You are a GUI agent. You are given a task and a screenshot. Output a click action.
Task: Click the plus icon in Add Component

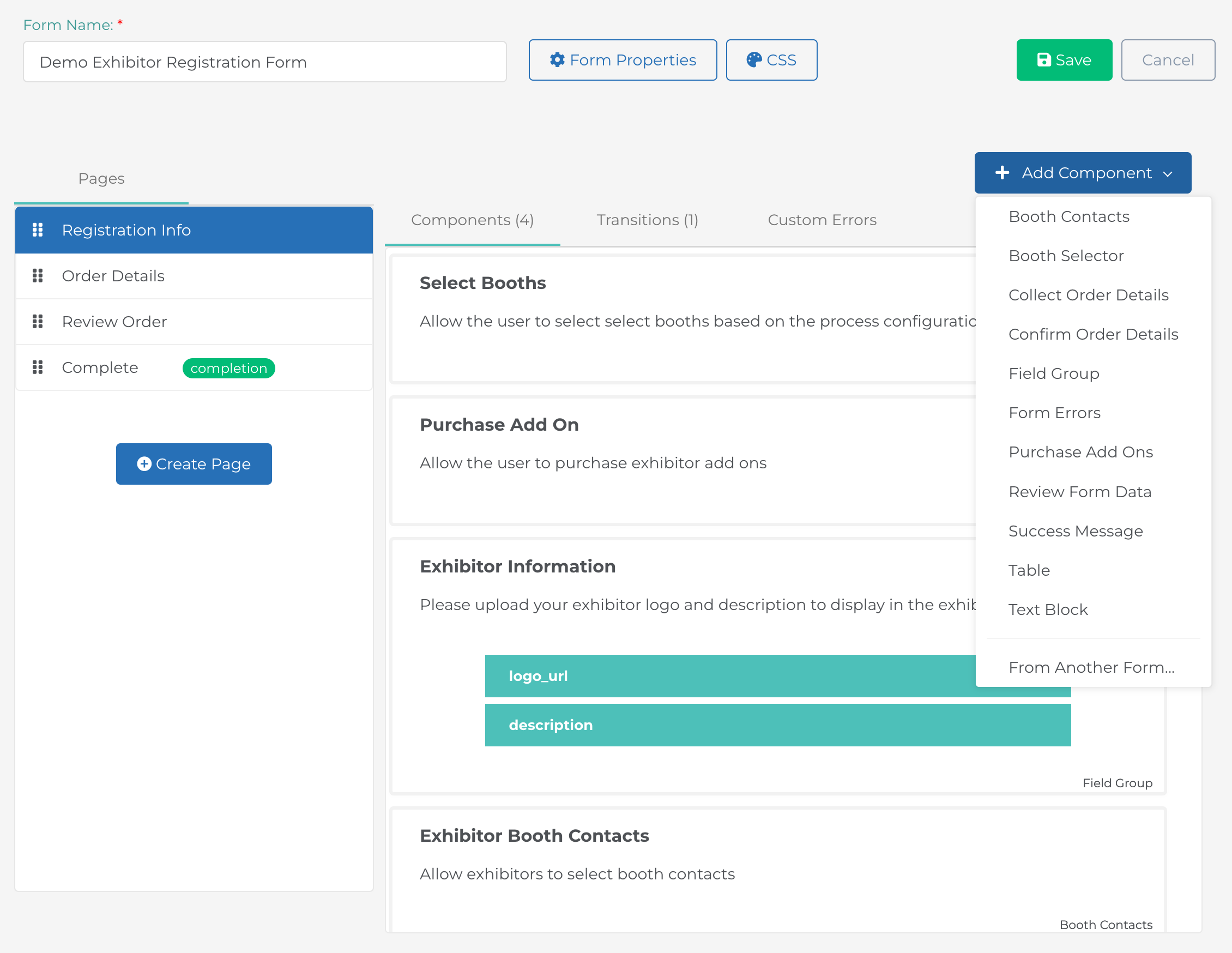[1002, 173]
